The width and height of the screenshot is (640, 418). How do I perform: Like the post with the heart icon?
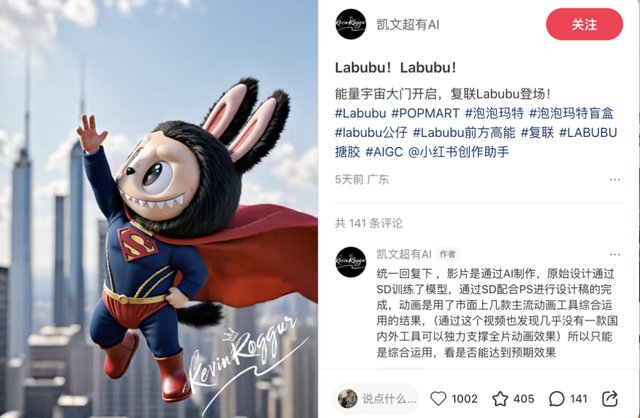(x=438, y=398)
